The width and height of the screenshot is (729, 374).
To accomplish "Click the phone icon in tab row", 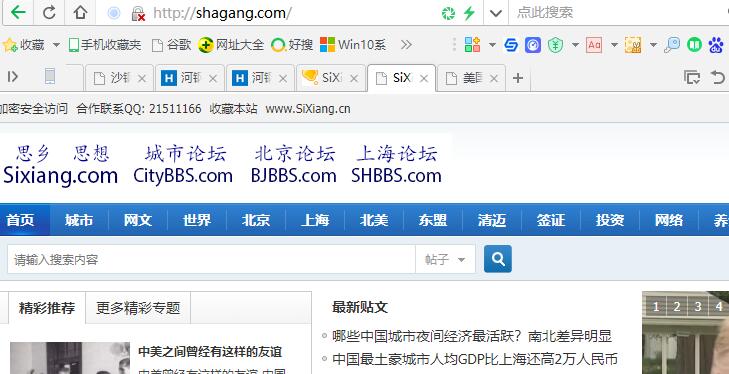I will click(x=50, y=76).
